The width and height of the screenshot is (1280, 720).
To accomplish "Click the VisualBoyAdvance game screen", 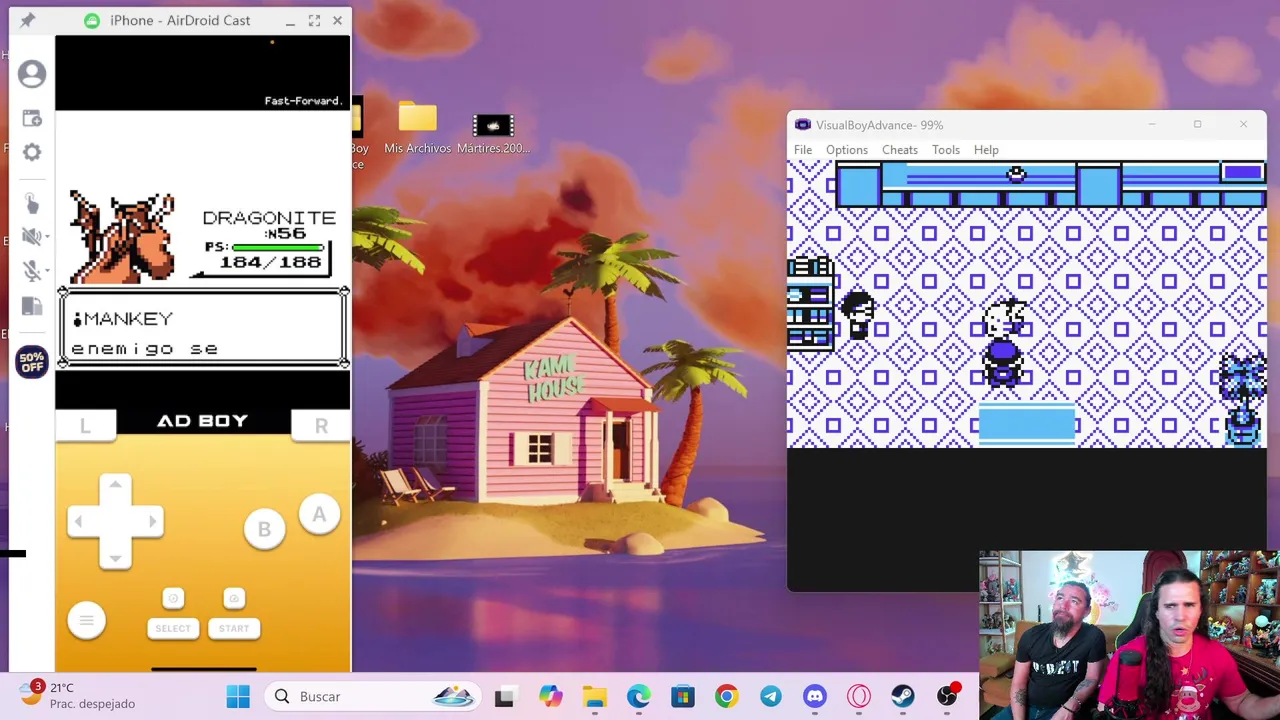I will coord(1027,304).
